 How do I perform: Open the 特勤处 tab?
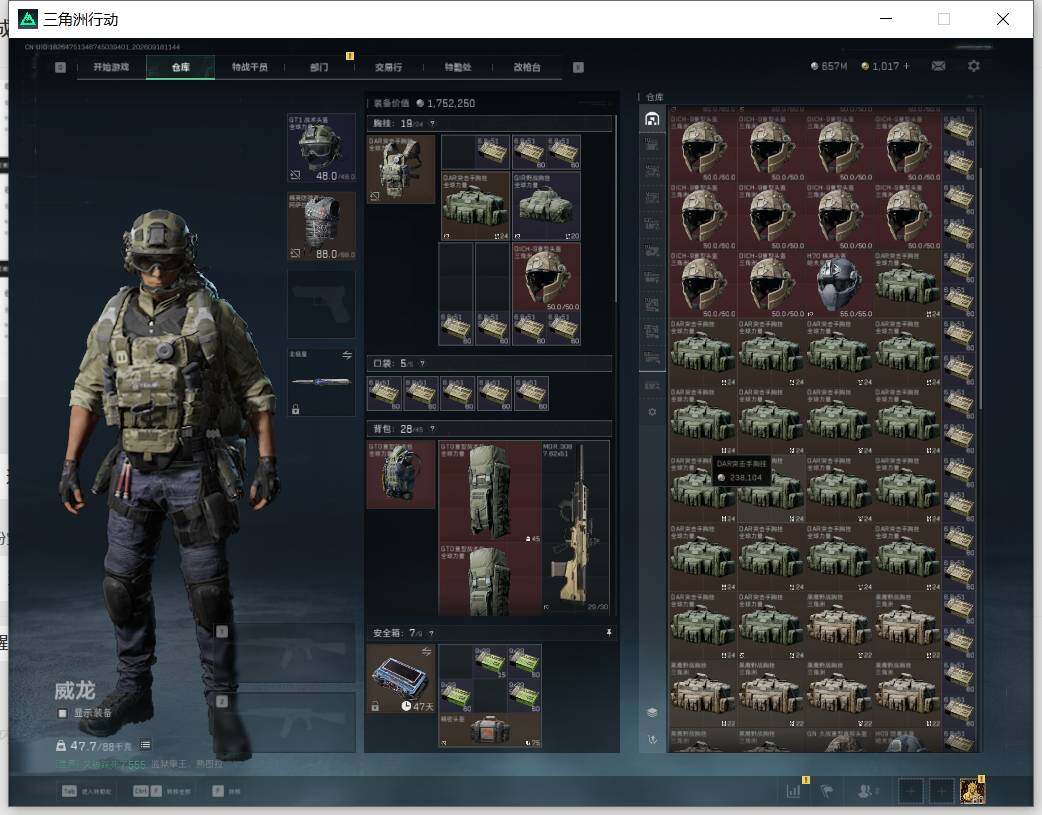[x=458, y=67]
